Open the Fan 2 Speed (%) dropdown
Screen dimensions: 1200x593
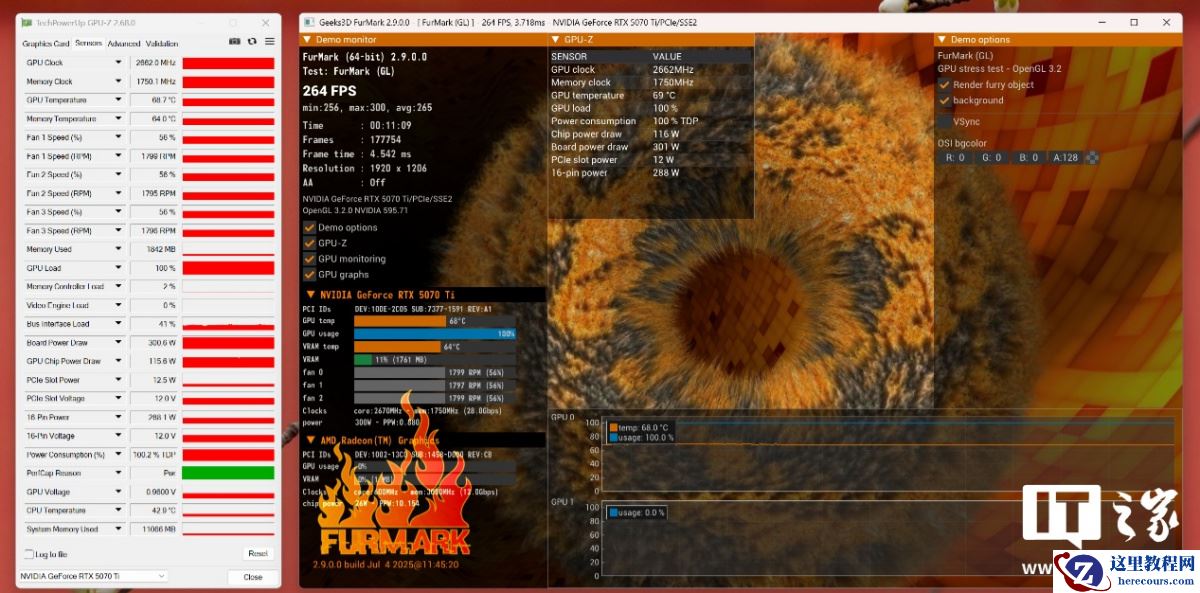point(119,174)
